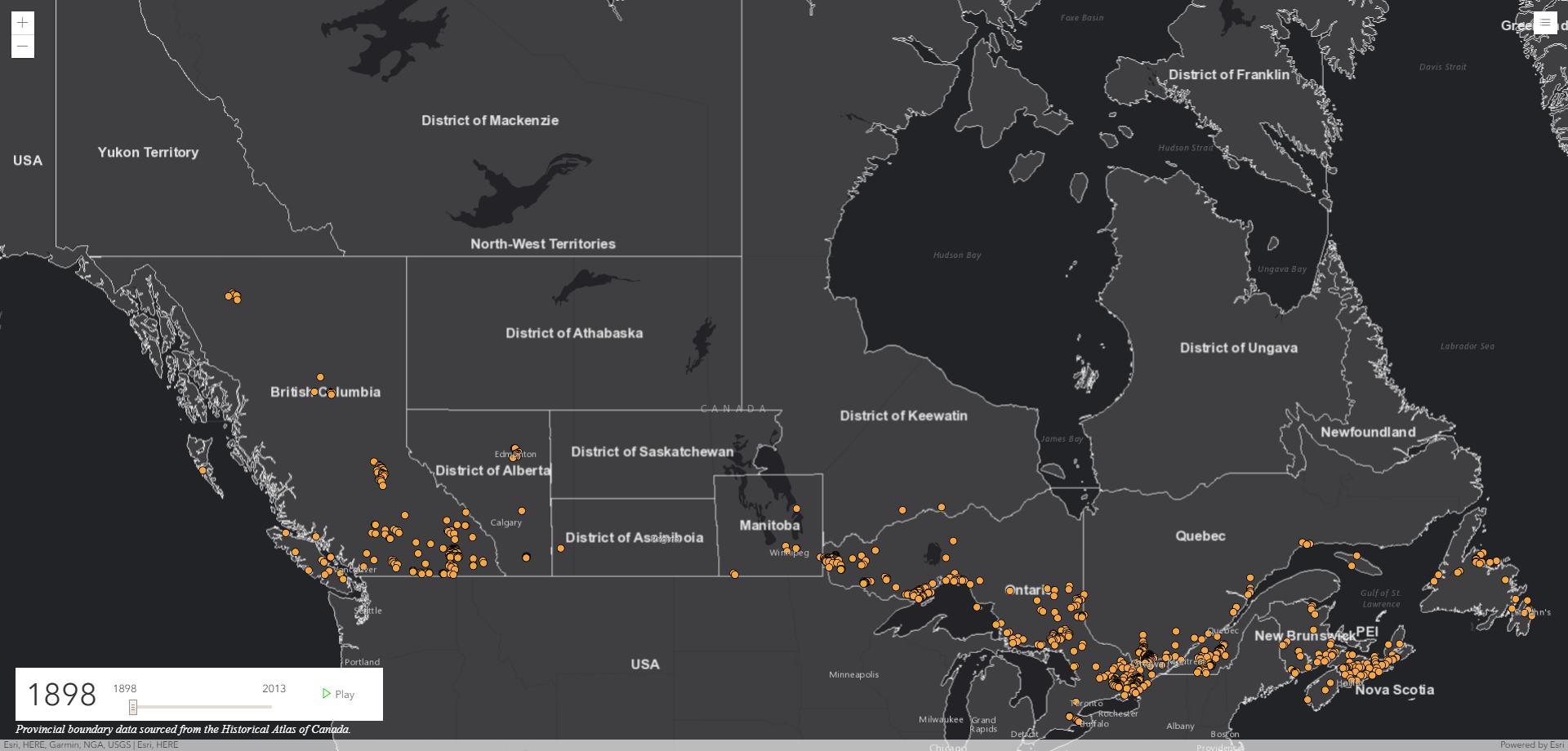Screen dimensions: 1568x751
Task: Click the Esri, HERE, Garmin attribution text
Action: click(90, 744)
